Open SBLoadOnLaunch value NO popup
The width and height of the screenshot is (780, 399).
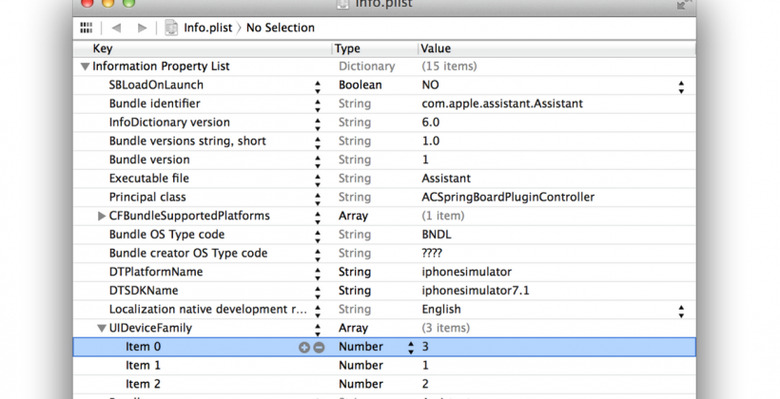681,87
